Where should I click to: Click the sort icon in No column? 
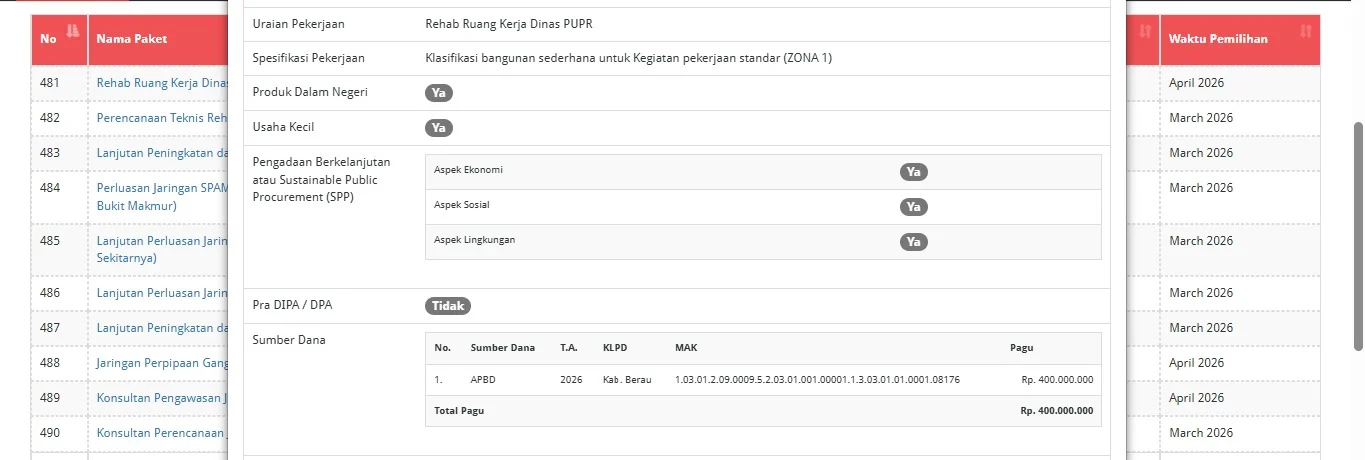pyautogui.click(x=72, y=32)
